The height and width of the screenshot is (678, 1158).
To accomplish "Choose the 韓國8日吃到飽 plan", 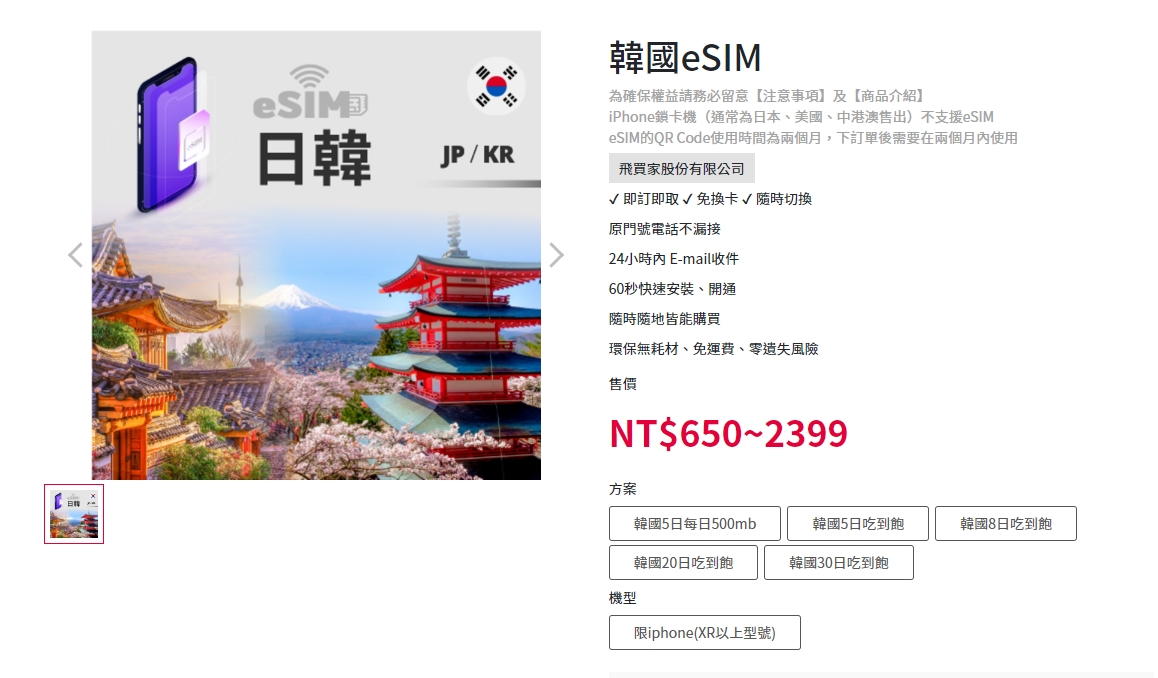I will point(1006,524).
